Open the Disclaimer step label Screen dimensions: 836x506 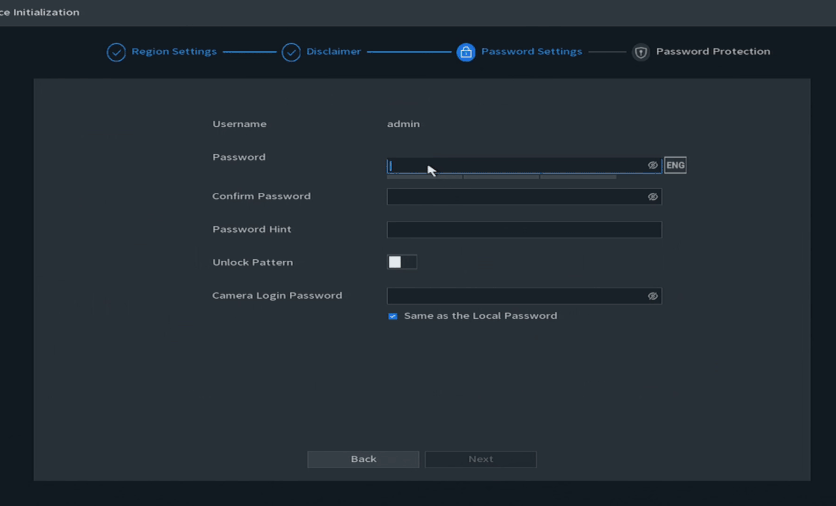pos(334,52)
